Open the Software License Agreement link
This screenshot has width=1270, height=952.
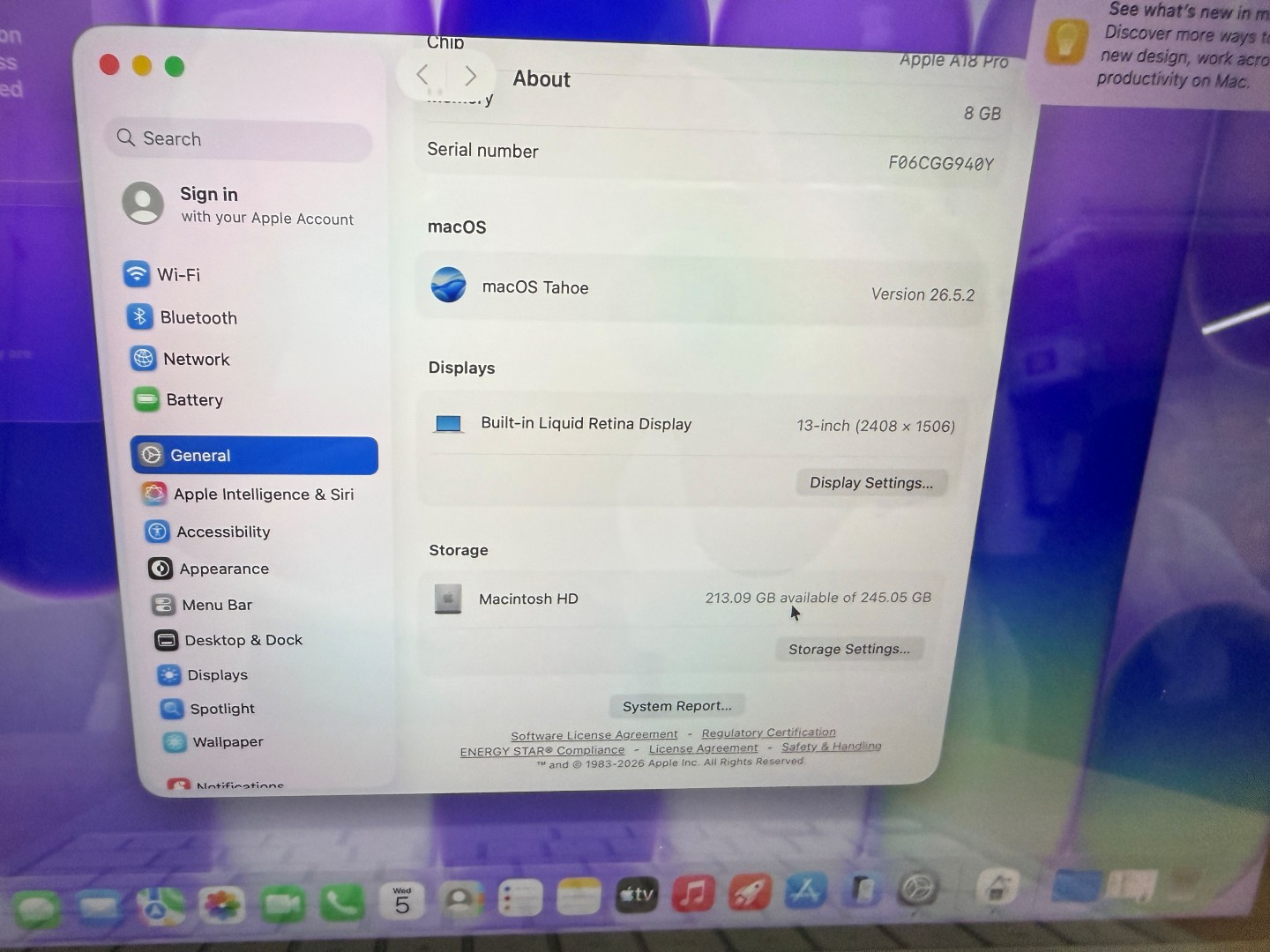click(x=594, y=735)
